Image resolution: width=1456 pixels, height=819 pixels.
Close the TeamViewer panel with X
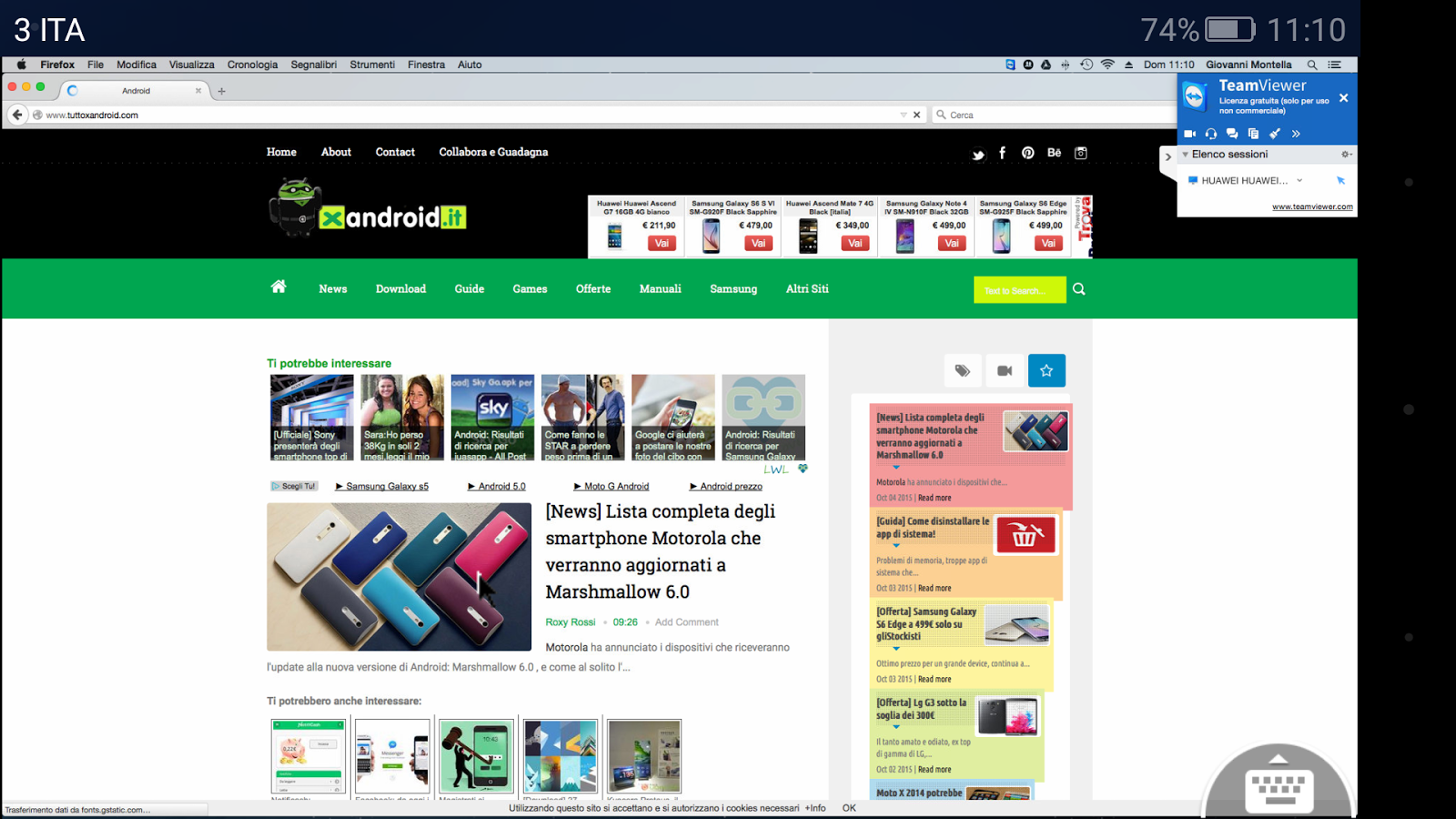coord(1343,98)
